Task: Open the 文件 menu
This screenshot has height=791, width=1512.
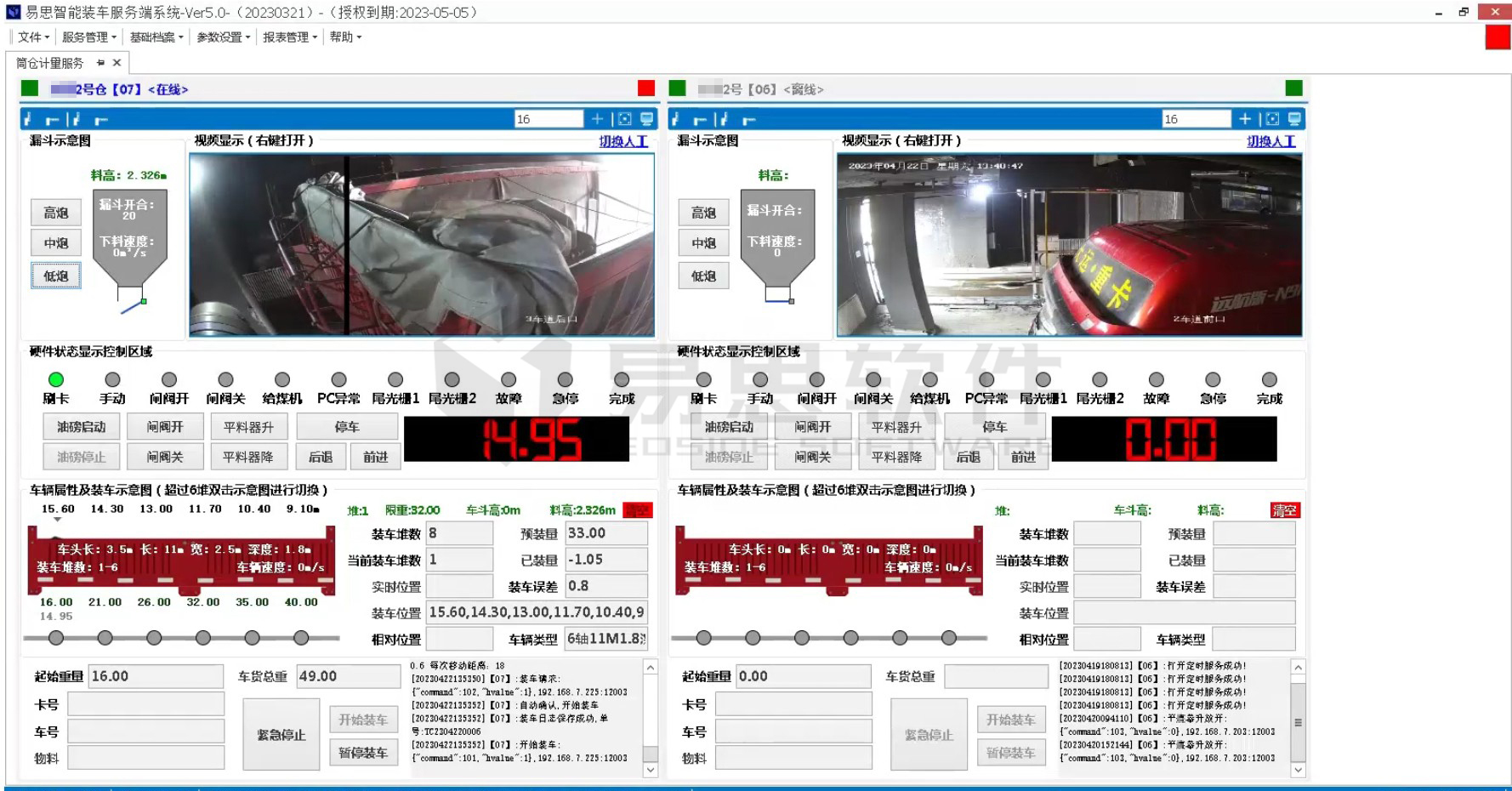Action: 33,37
